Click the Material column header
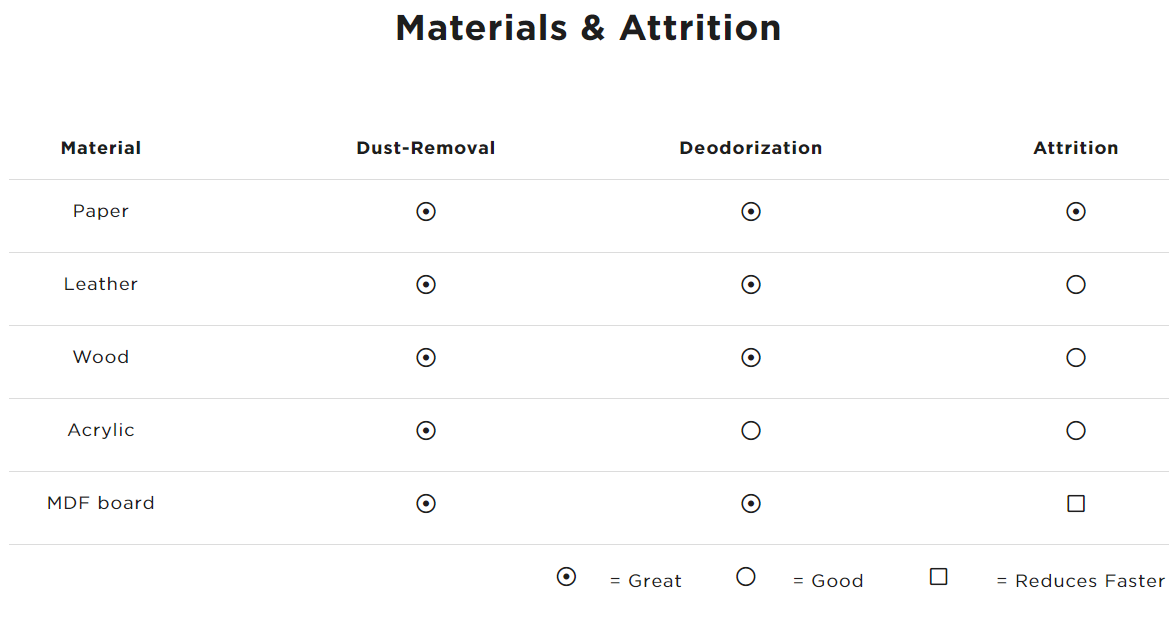Screen dimensions: 1176x635 point(101,148)
